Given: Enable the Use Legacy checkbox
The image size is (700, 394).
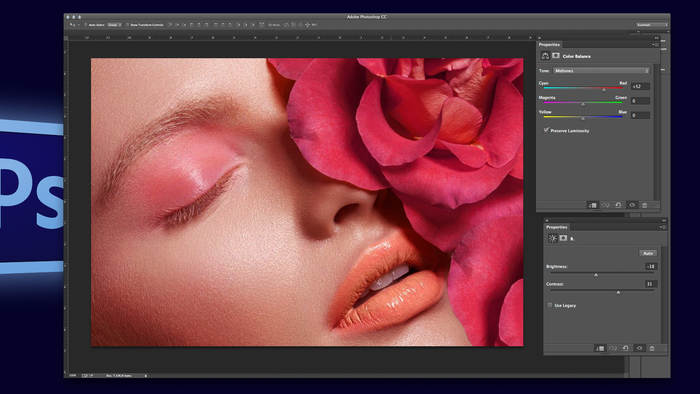Looking at the screenshot, I should coord(550,305).
